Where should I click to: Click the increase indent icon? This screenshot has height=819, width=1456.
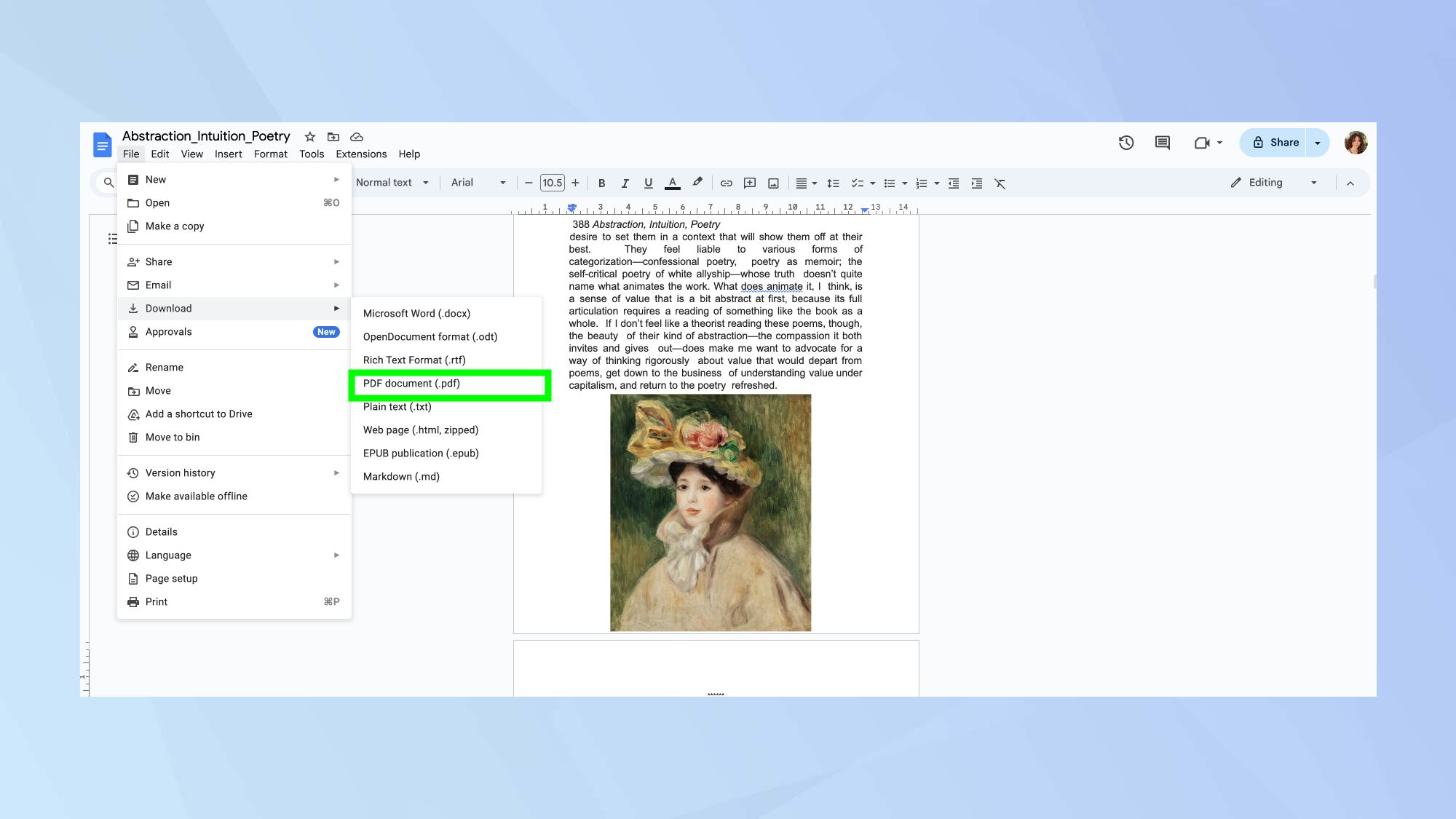click(x=977, y=183)
